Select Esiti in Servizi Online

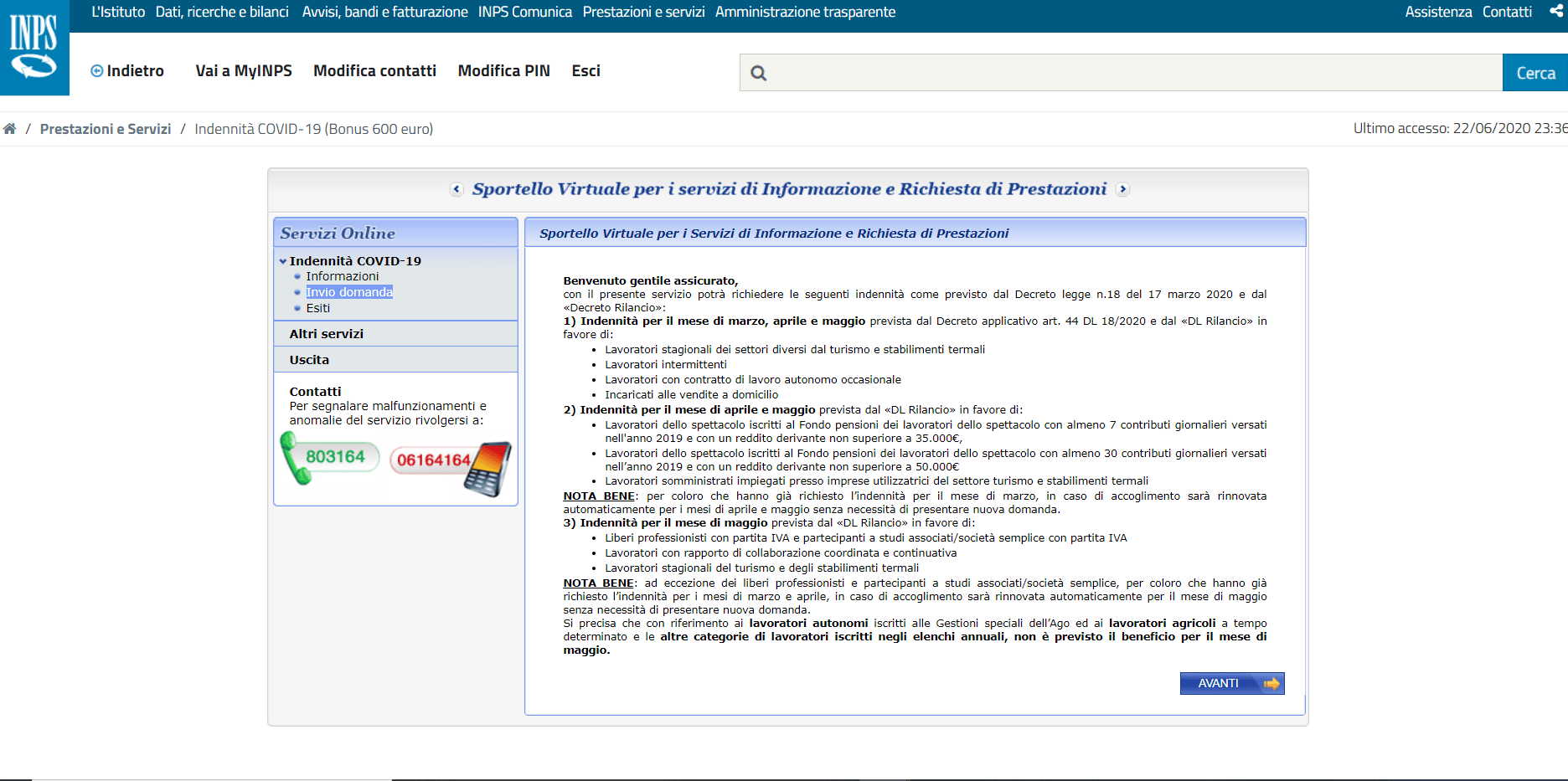(318, 308)
